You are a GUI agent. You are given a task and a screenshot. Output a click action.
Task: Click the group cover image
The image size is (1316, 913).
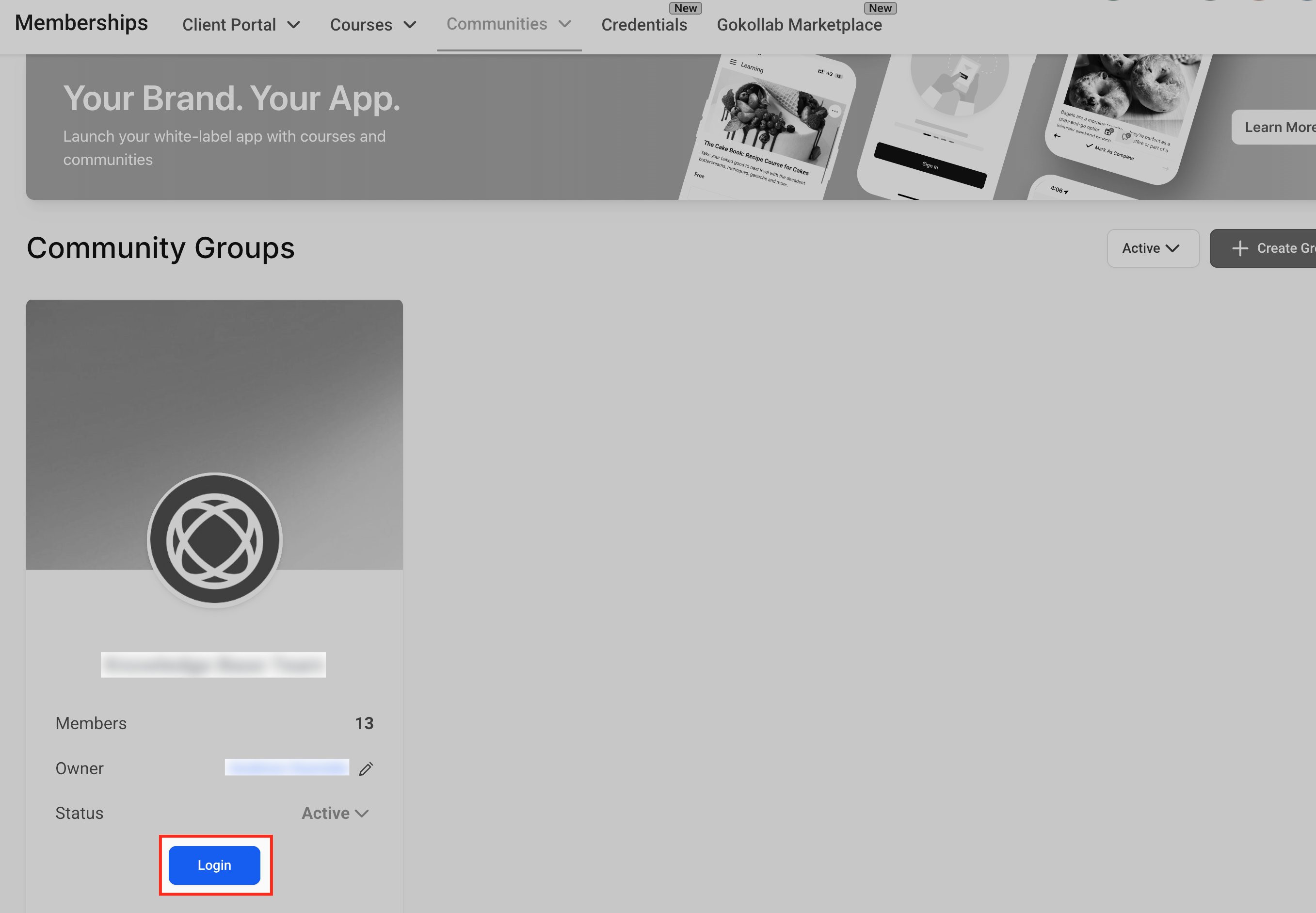(x=214, y=389)
